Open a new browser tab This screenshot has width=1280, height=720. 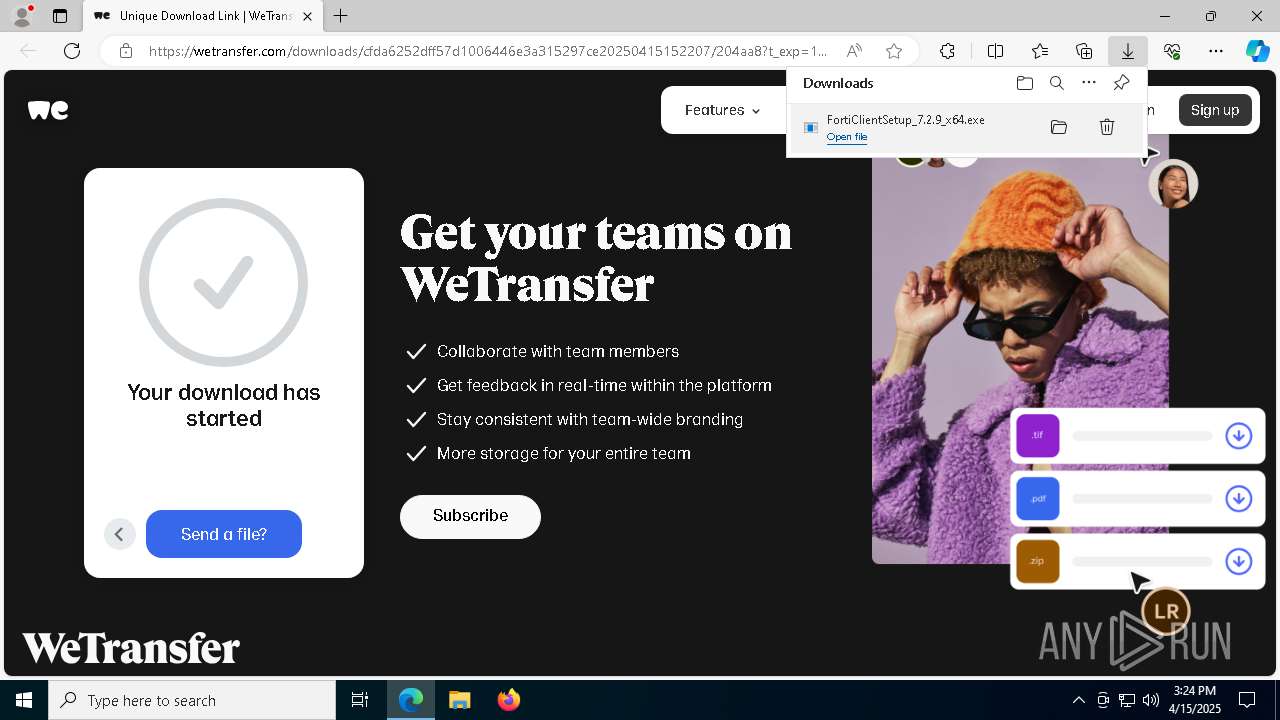341,16
